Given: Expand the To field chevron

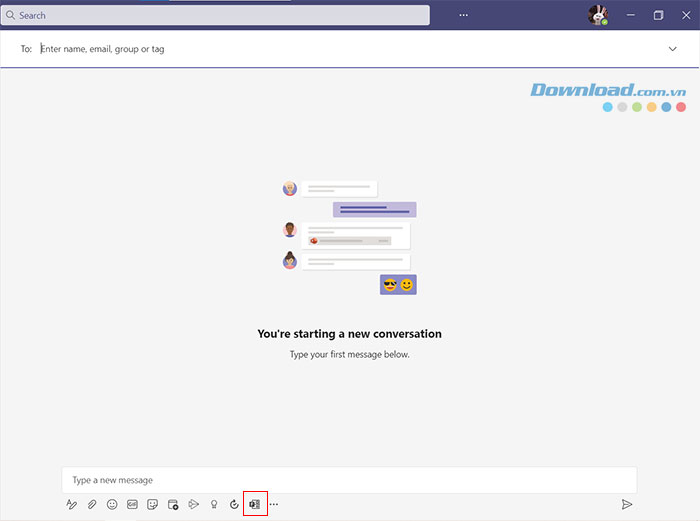Looking at the screenshot, I should (x=673, y=48).
